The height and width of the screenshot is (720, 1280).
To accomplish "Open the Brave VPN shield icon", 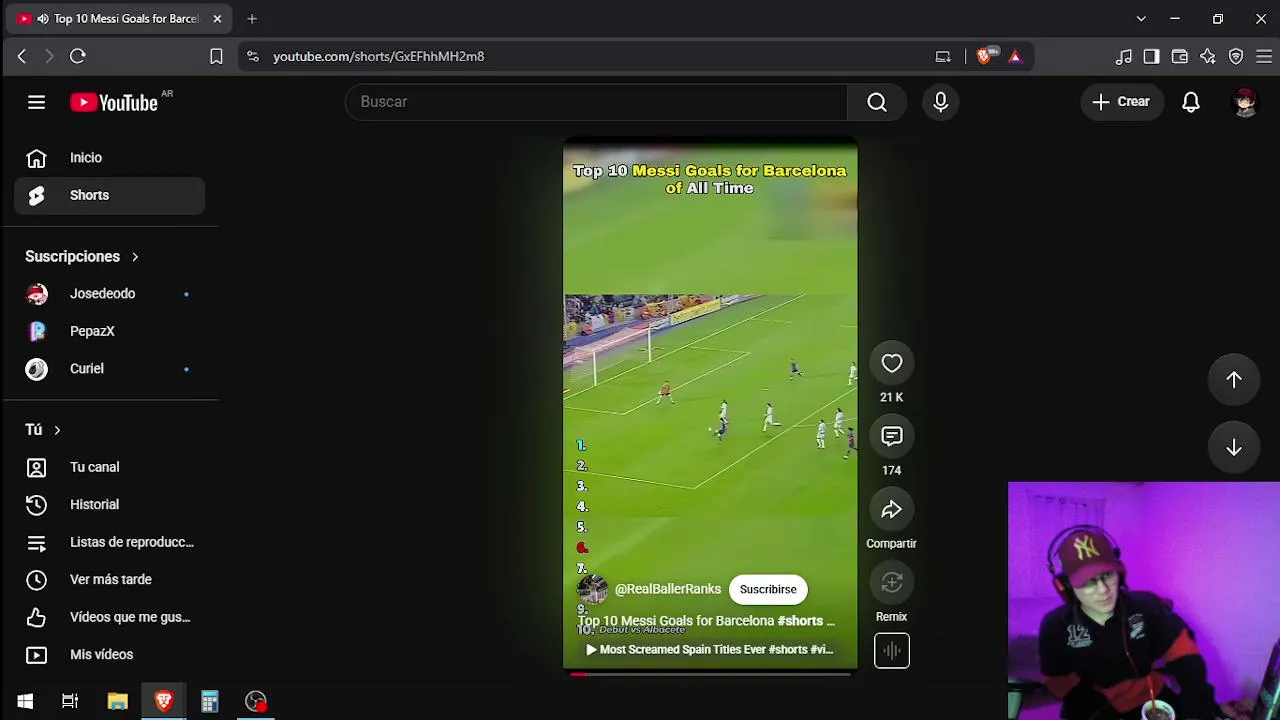I will 1236,56.
